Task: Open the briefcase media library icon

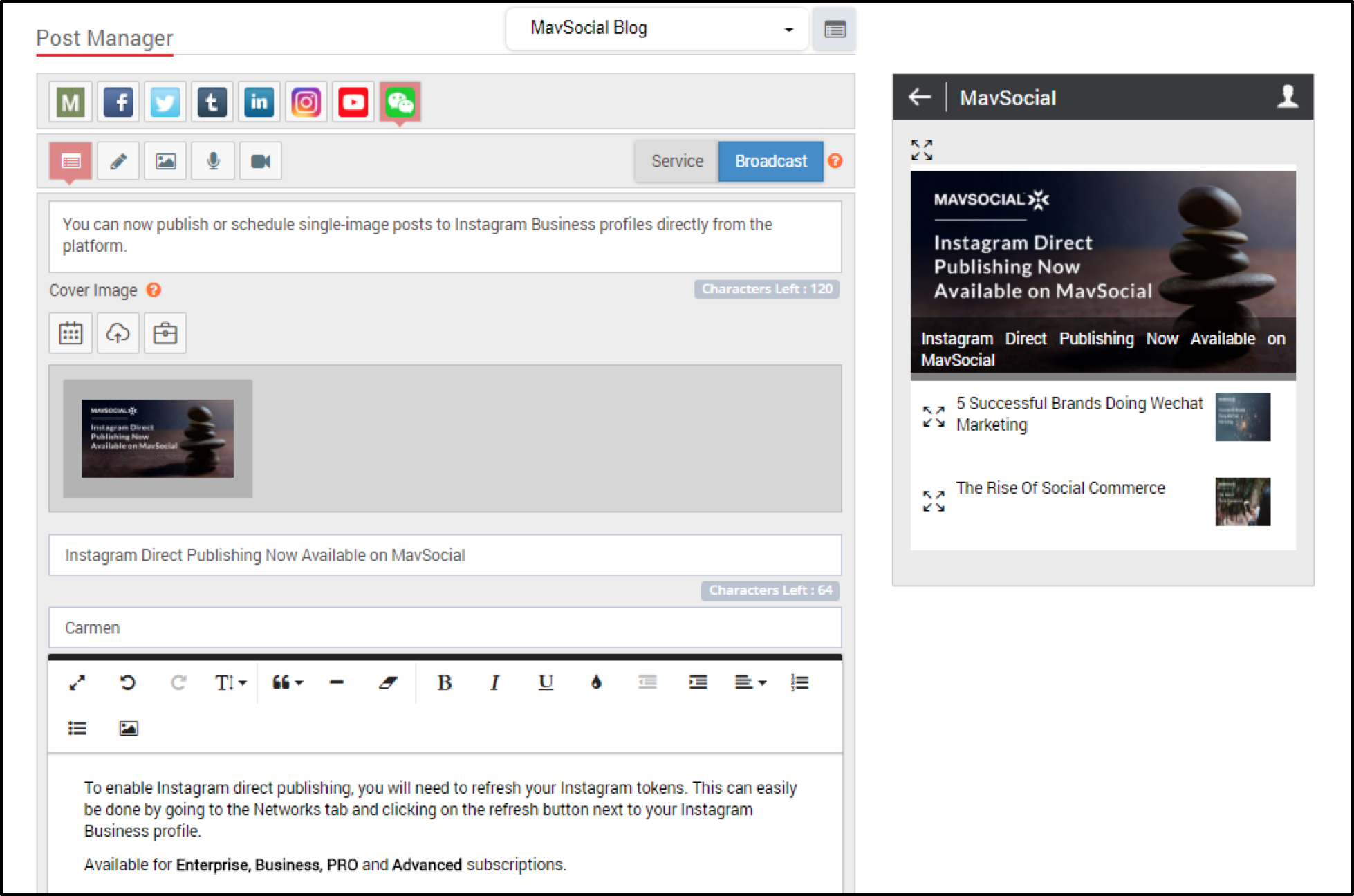Action: coord(165,333)
